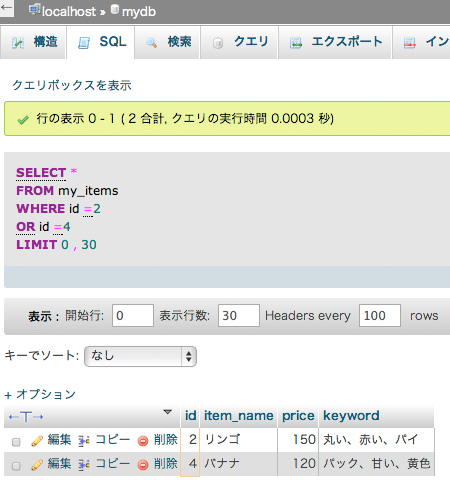This screenshot has height=480, width=450.
Task: Click the リンゴ item_name cell
Action: tap(238, 440)
